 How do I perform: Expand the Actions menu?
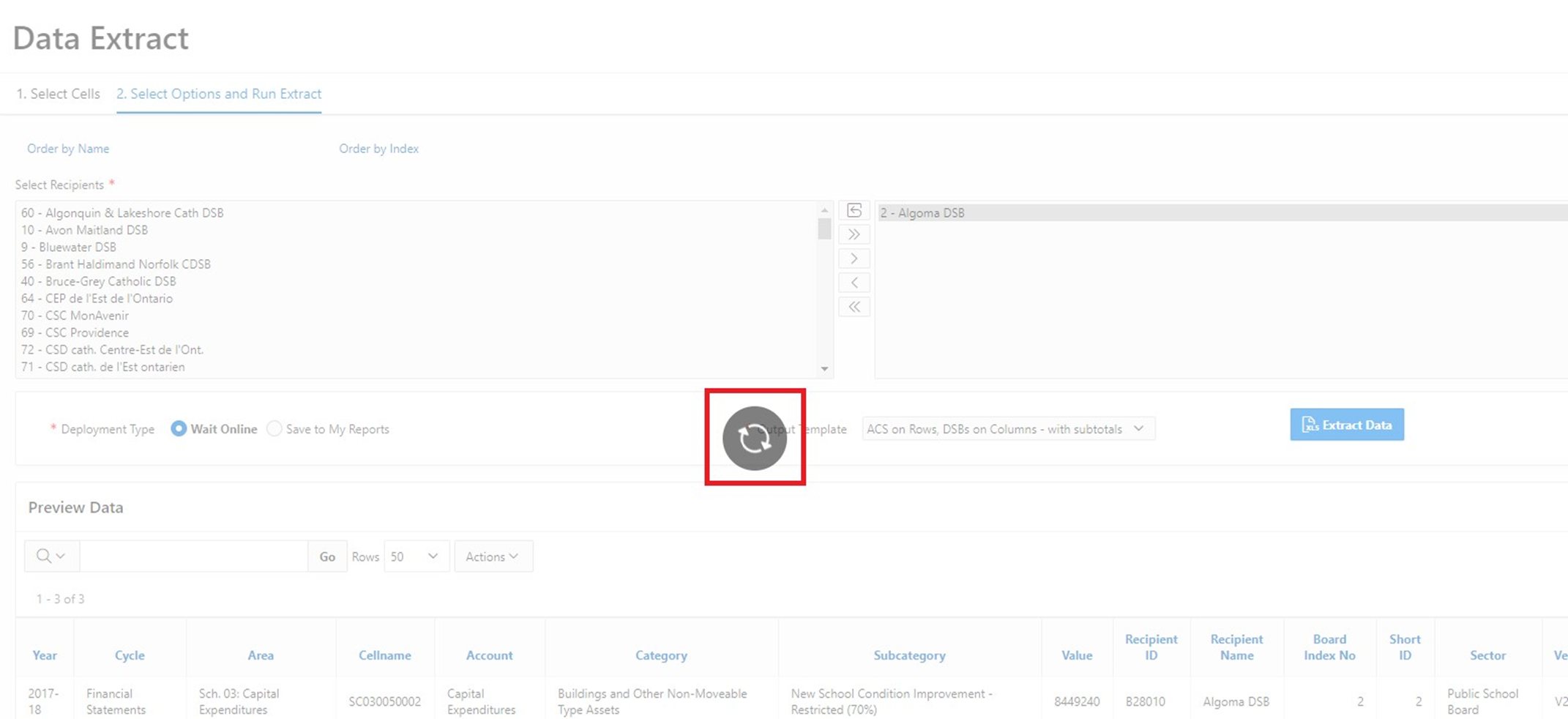tap(493, 556)
